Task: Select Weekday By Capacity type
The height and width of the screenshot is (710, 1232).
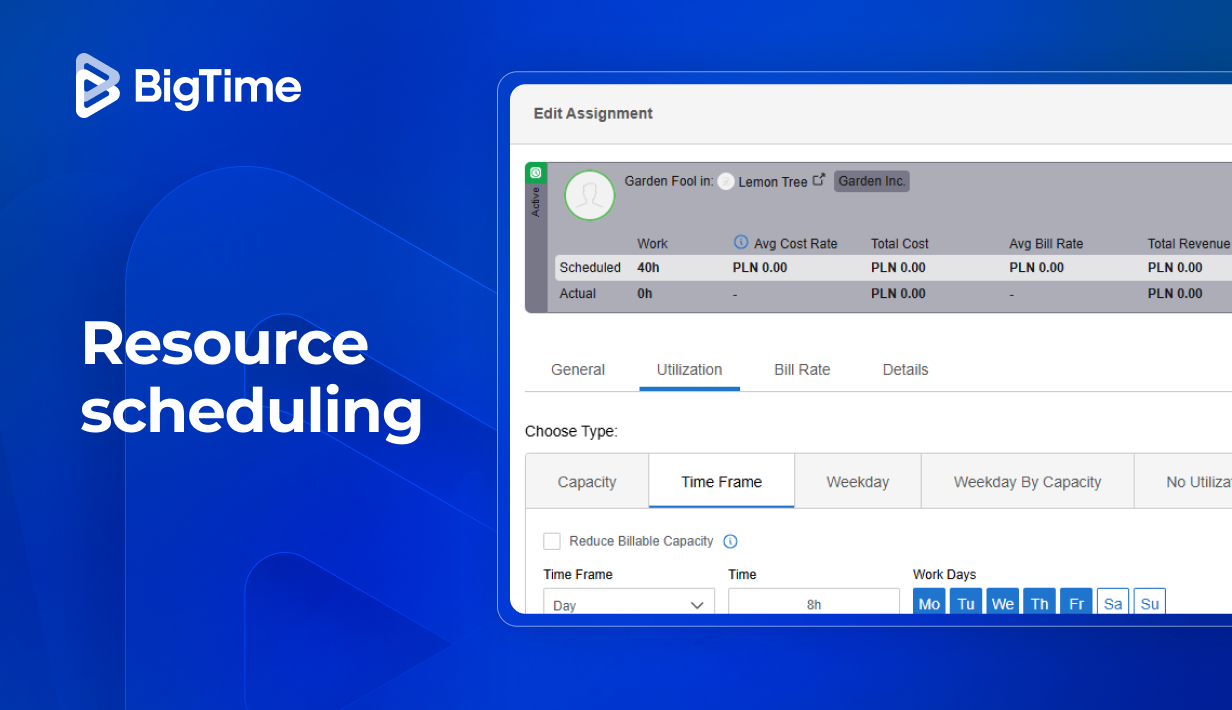Action: (x=1027, y=481)
